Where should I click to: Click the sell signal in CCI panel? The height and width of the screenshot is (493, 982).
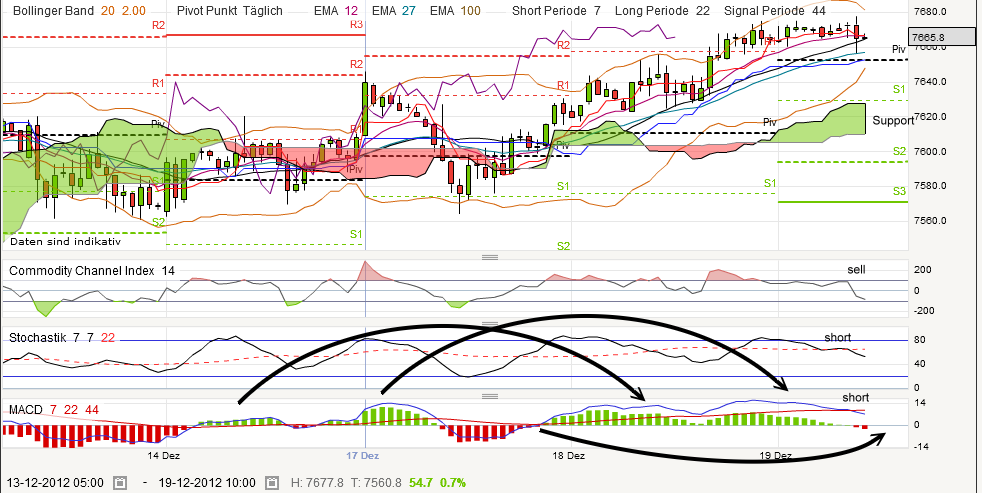click(x=856, y=269)
